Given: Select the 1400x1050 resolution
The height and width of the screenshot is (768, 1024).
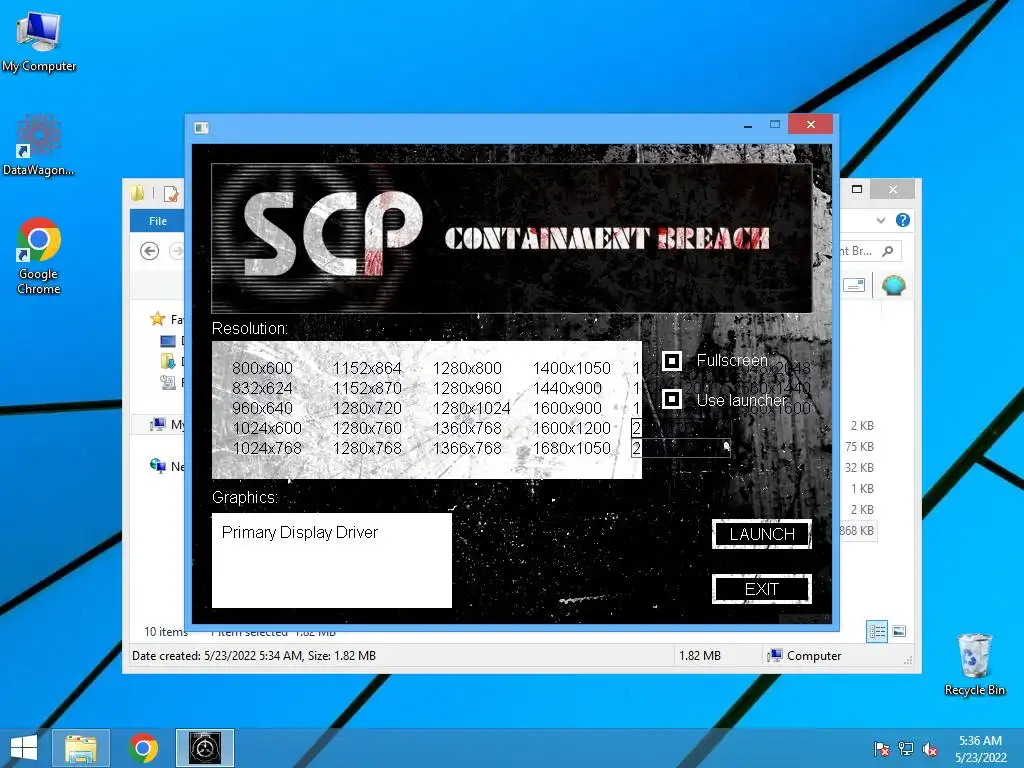Looking at the screenshot, I should (571, 368).
